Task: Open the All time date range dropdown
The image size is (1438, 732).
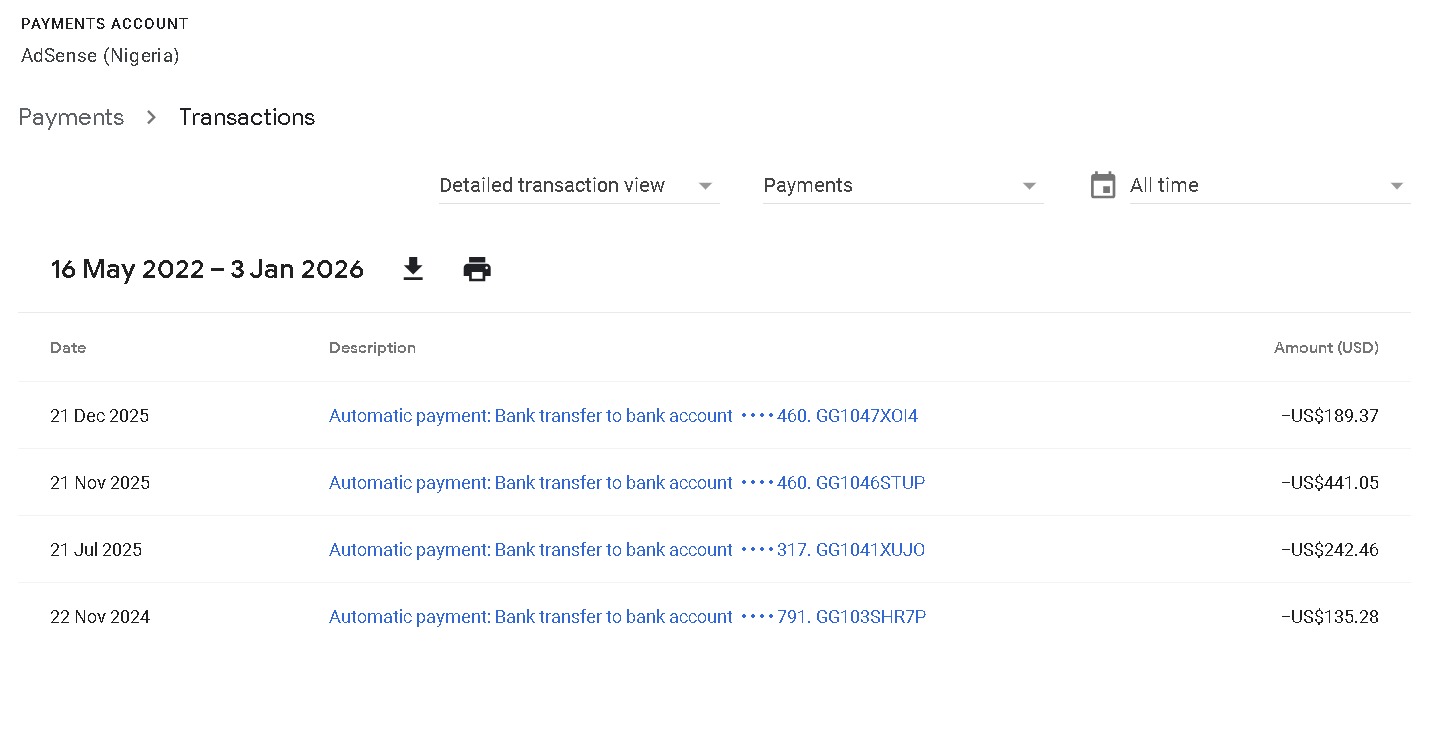Action: pyautogui.click(x=1268, y=186)
